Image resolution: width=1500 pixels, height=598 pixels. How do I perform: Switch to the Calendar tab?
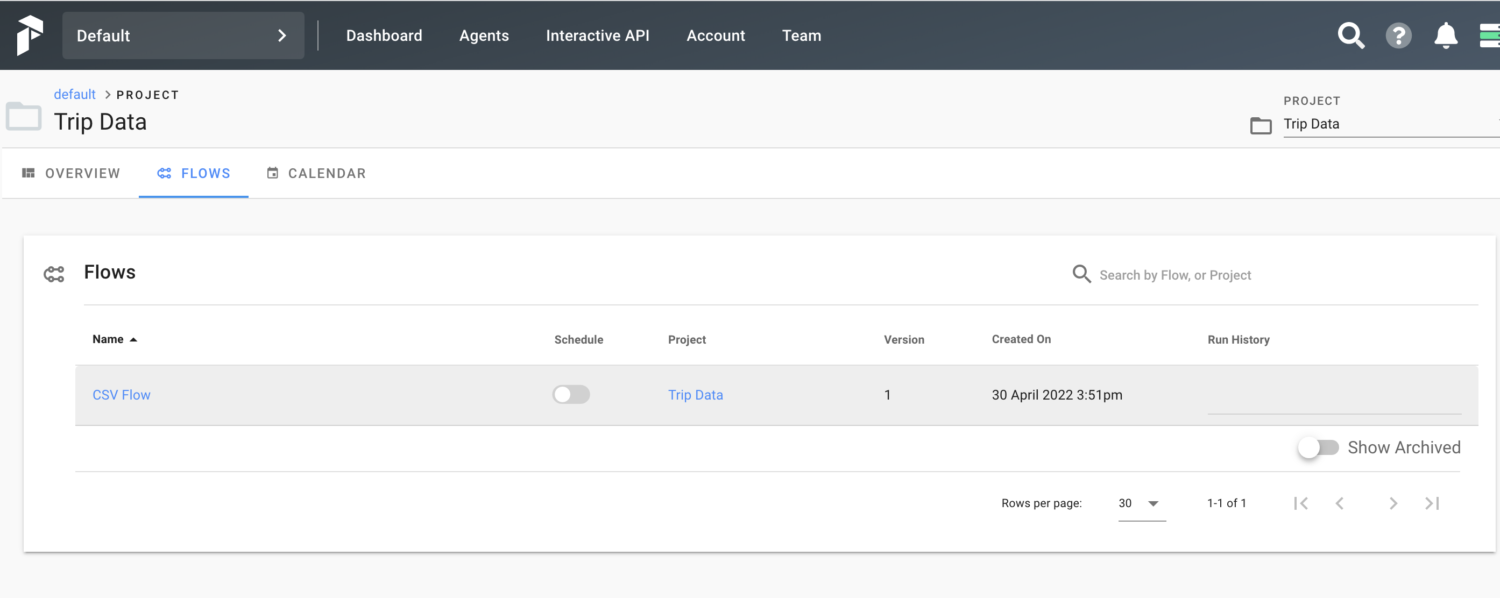click(x=316, y=173)
